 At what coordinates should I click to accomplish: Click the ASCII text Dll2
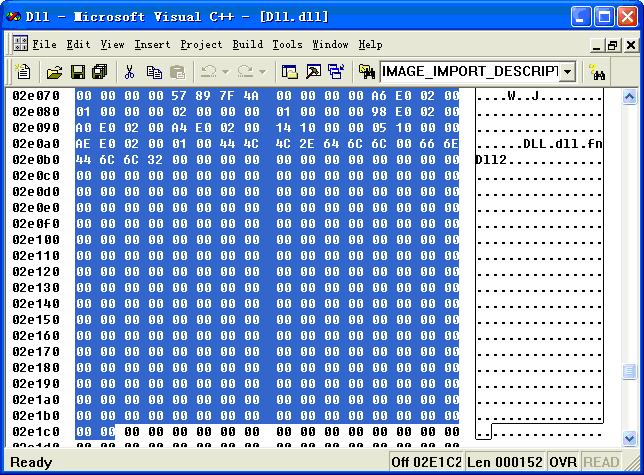pos(491,160)
